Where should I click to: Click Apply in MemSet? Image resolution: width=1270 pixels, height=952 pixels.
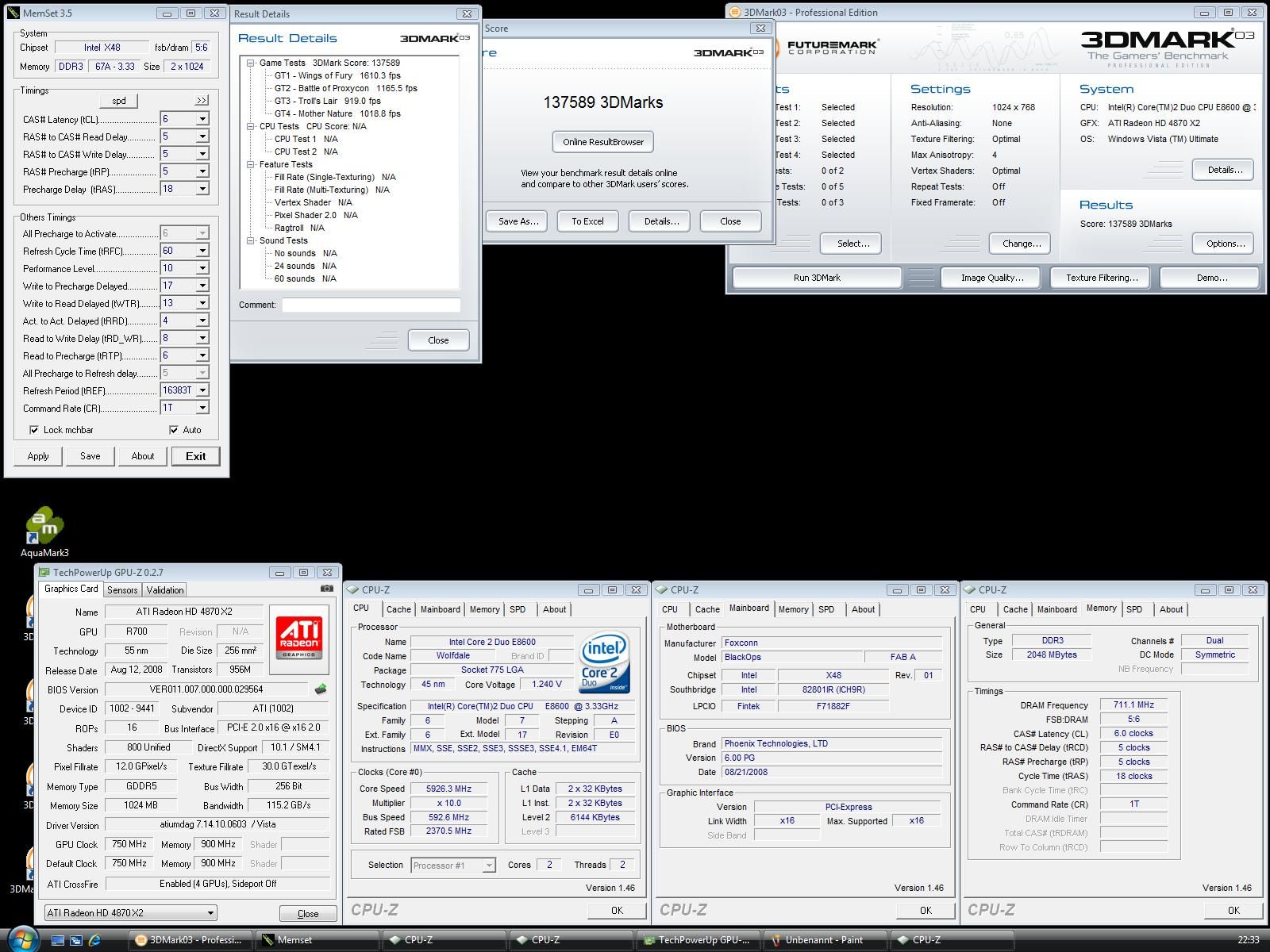[x=38, y=456]
